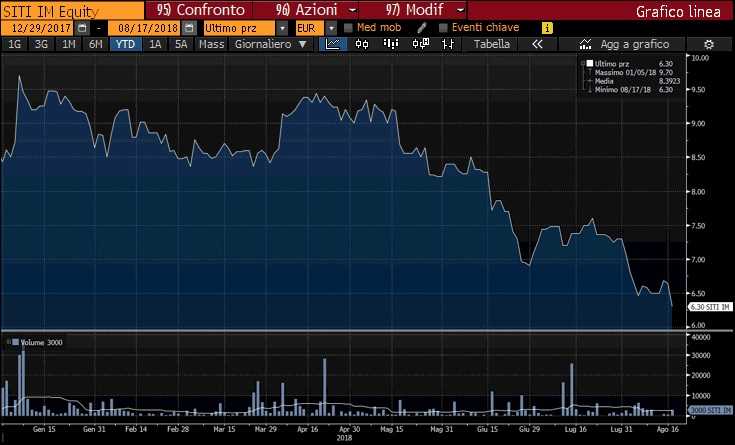Open the EUR currency dropdown arrow

tap(331, 28)
